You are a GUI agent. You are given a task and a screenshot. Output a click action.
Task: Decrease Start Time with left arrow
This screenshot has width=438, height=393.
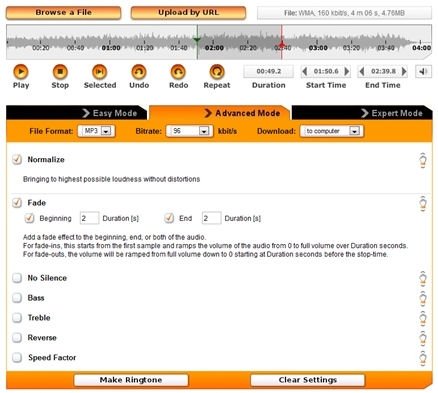point(304,71)
